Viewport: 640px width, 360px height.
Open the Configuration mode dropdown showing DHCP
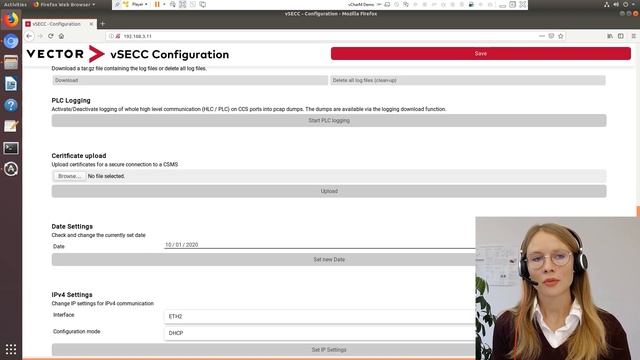click(320, 333)
